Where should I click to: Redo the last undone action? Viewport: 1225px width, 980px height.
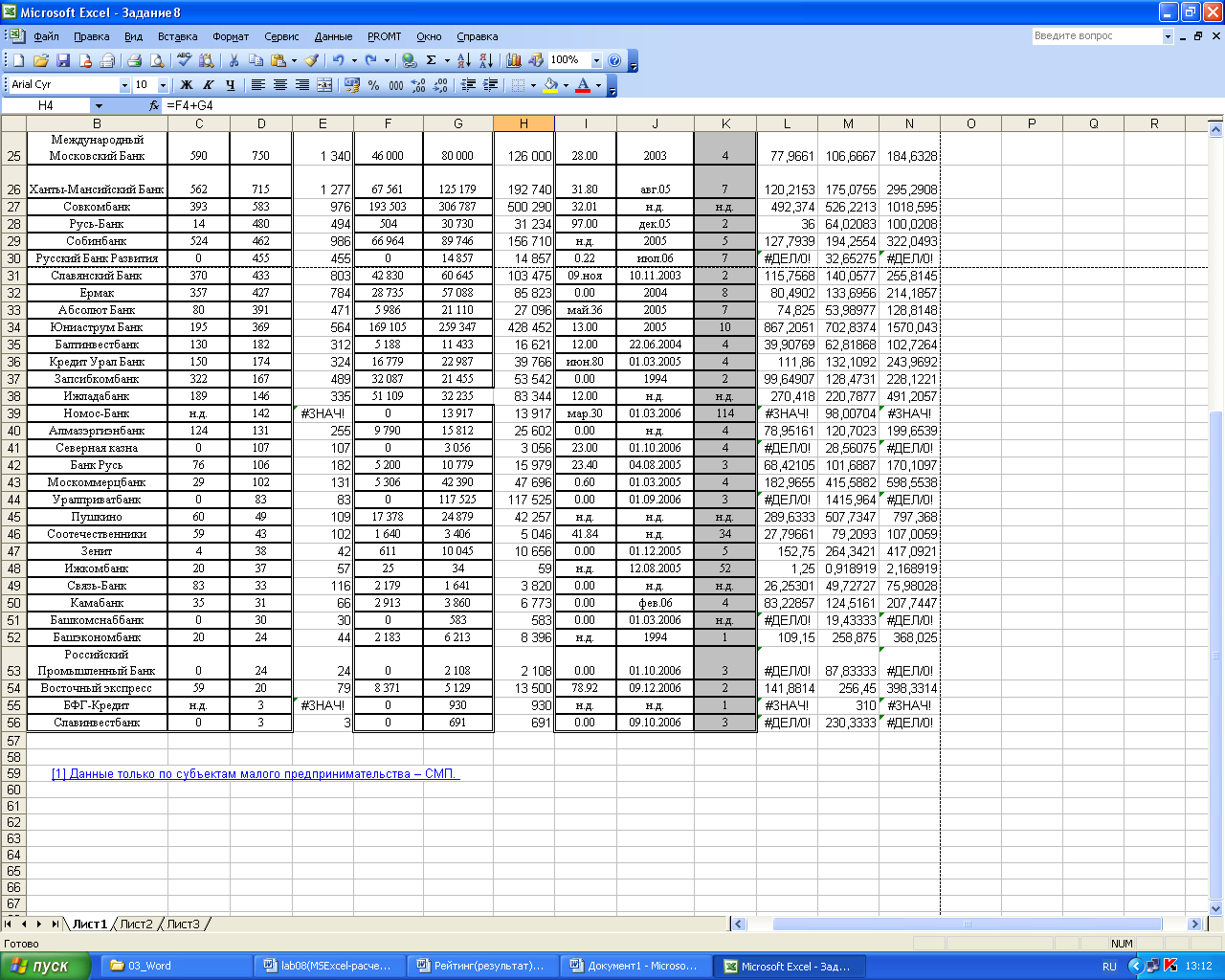click(370, 60)
